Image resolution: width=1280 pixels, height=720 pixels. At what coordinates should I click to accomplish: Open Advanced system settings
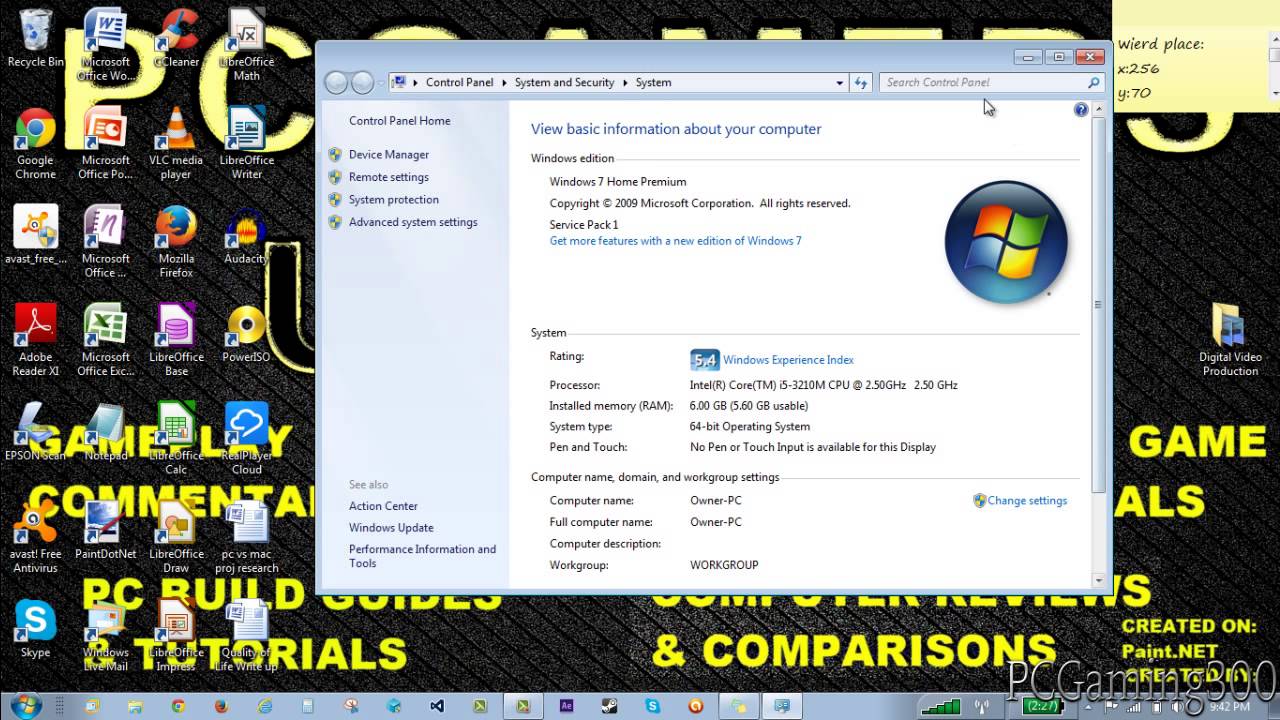[x=412, y=222]
